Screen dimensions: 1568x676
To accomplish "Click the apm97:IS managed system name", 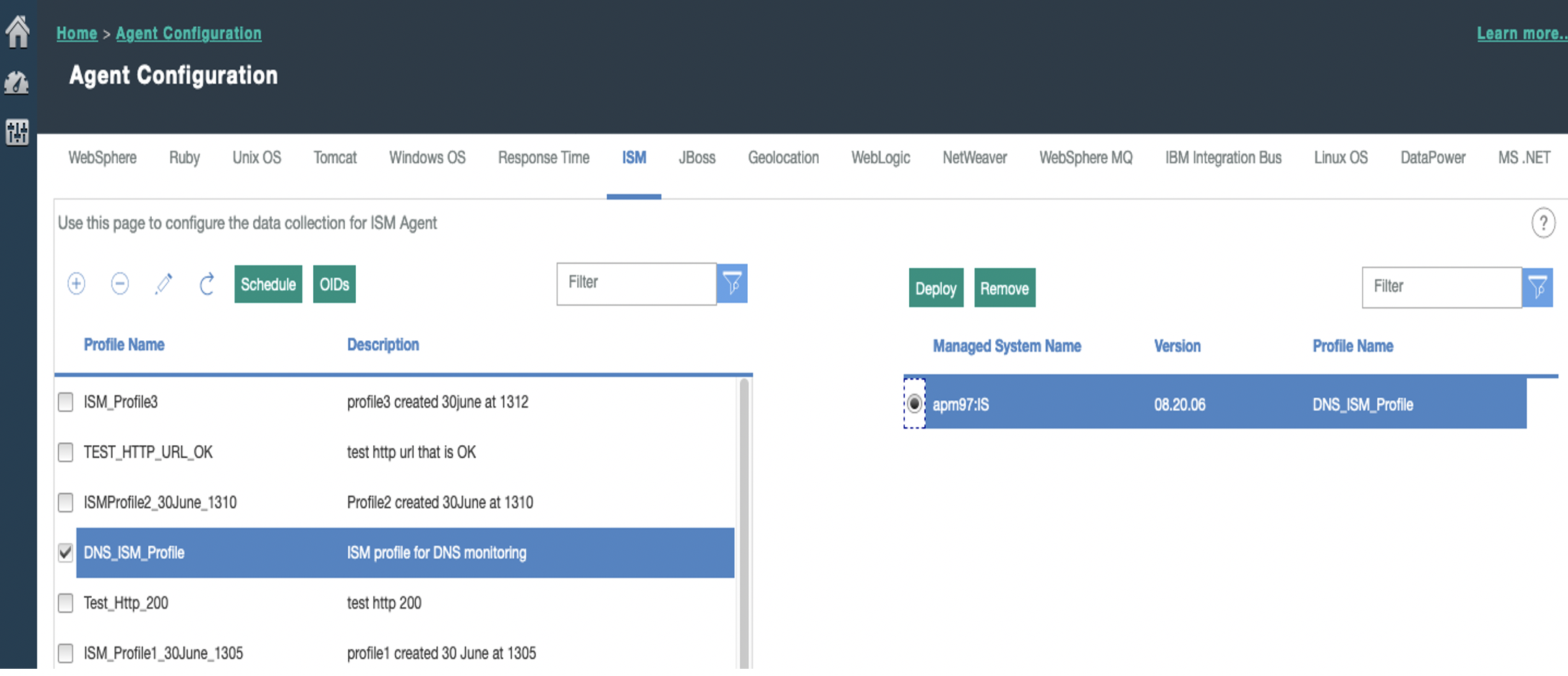I will tap(960, 405).
